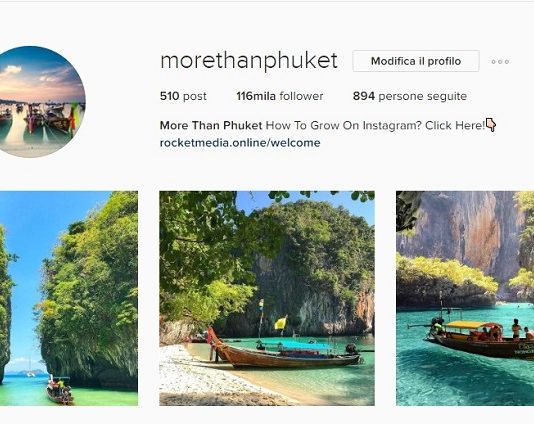The image size is (534, 424).
Task: Click the yellow boat canopy in right photo
Action: point(469,325)
